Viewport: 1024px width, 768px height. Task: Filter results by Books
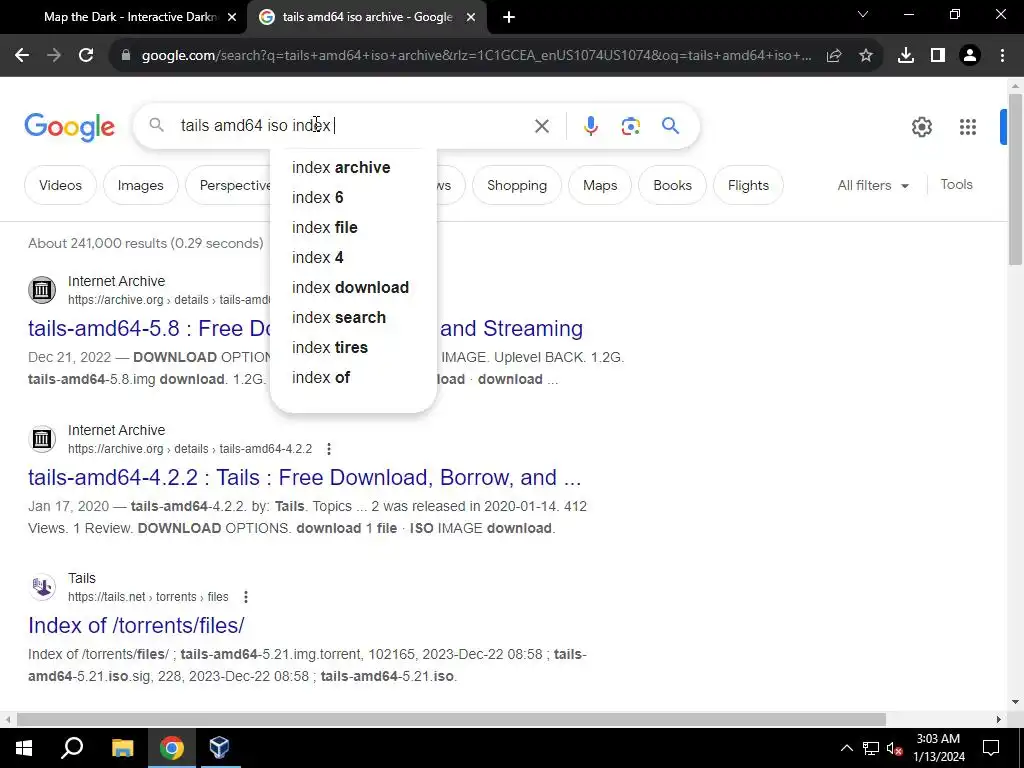pyautogui.click(x=672, y=185)
